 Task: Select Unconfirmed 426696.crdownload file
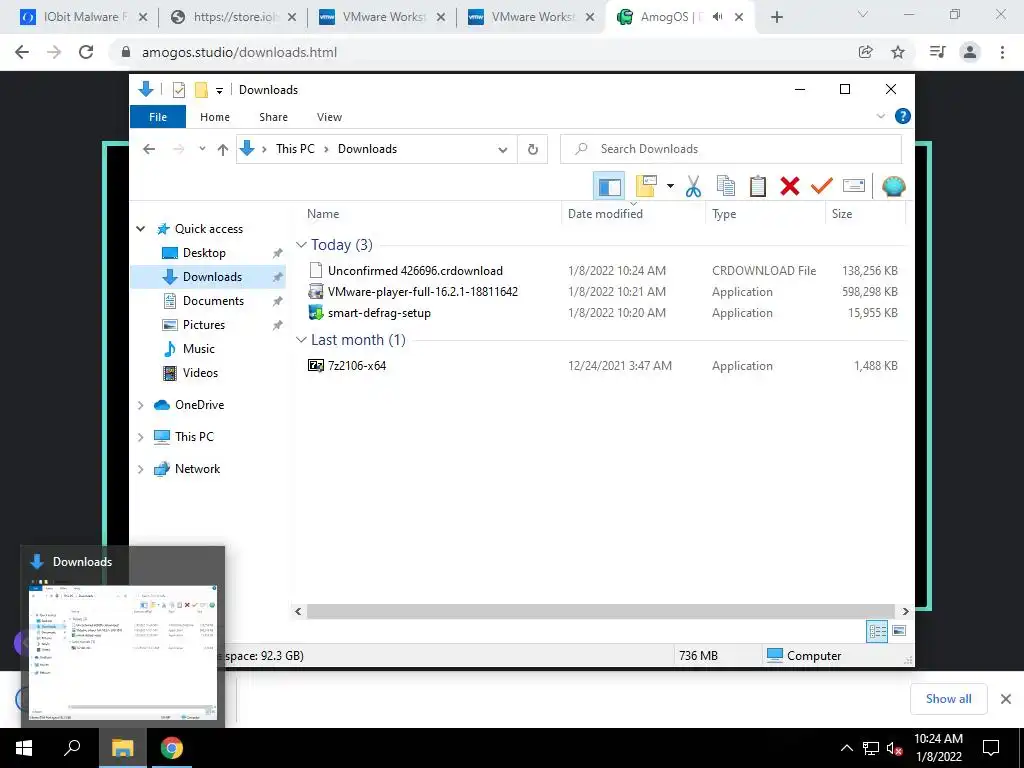pos(415,270)
